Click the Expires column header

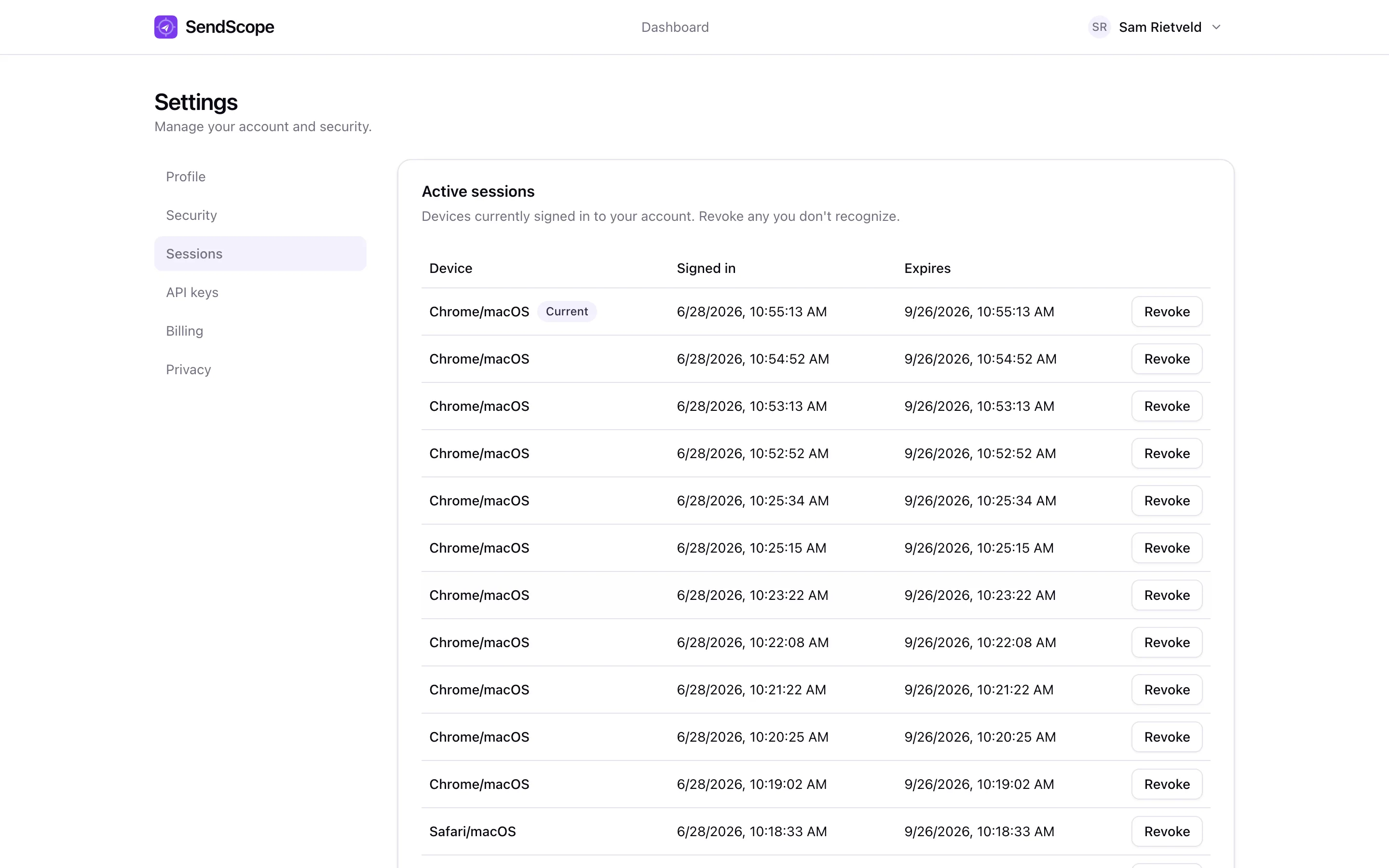tap(927, 268)
